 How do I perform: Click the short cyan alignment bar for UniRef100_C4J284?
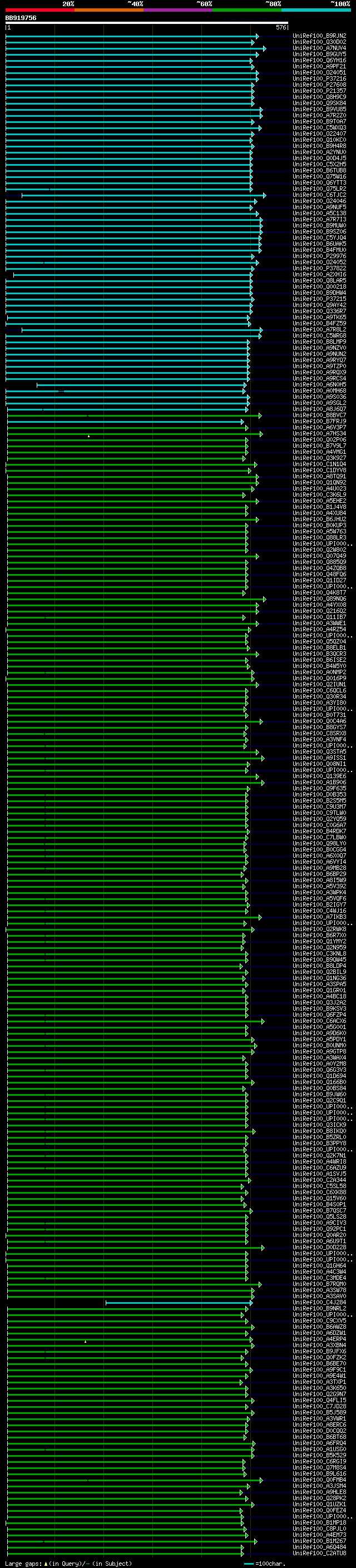click(x=179, y=1303)
